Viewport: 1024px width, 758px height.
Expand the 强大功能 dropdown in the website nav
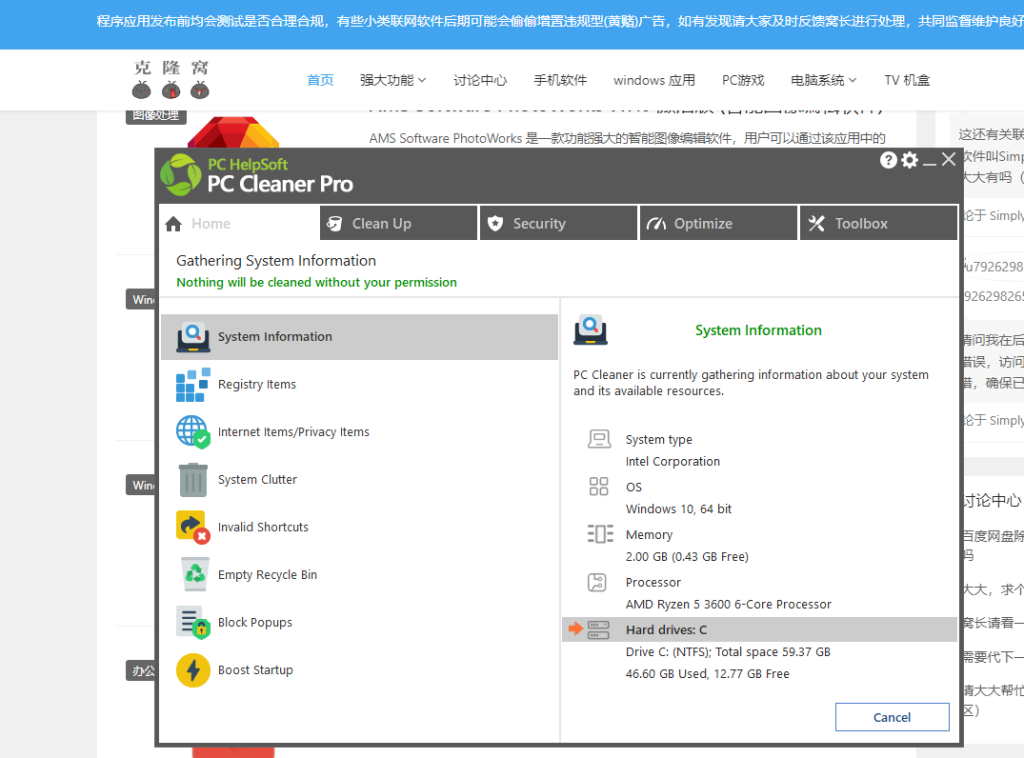point(392,80)
